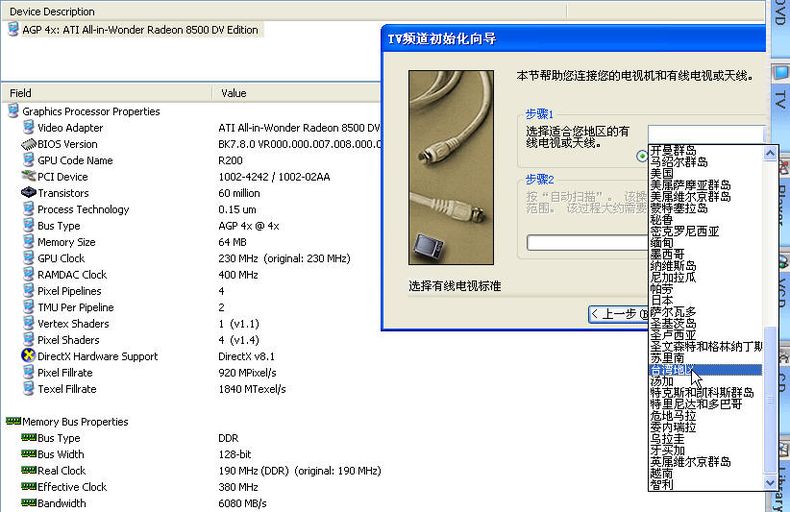The width and height of the screenshot is (790, 512).
Task: Click the R200 value
Action: [x=230, y=160]
